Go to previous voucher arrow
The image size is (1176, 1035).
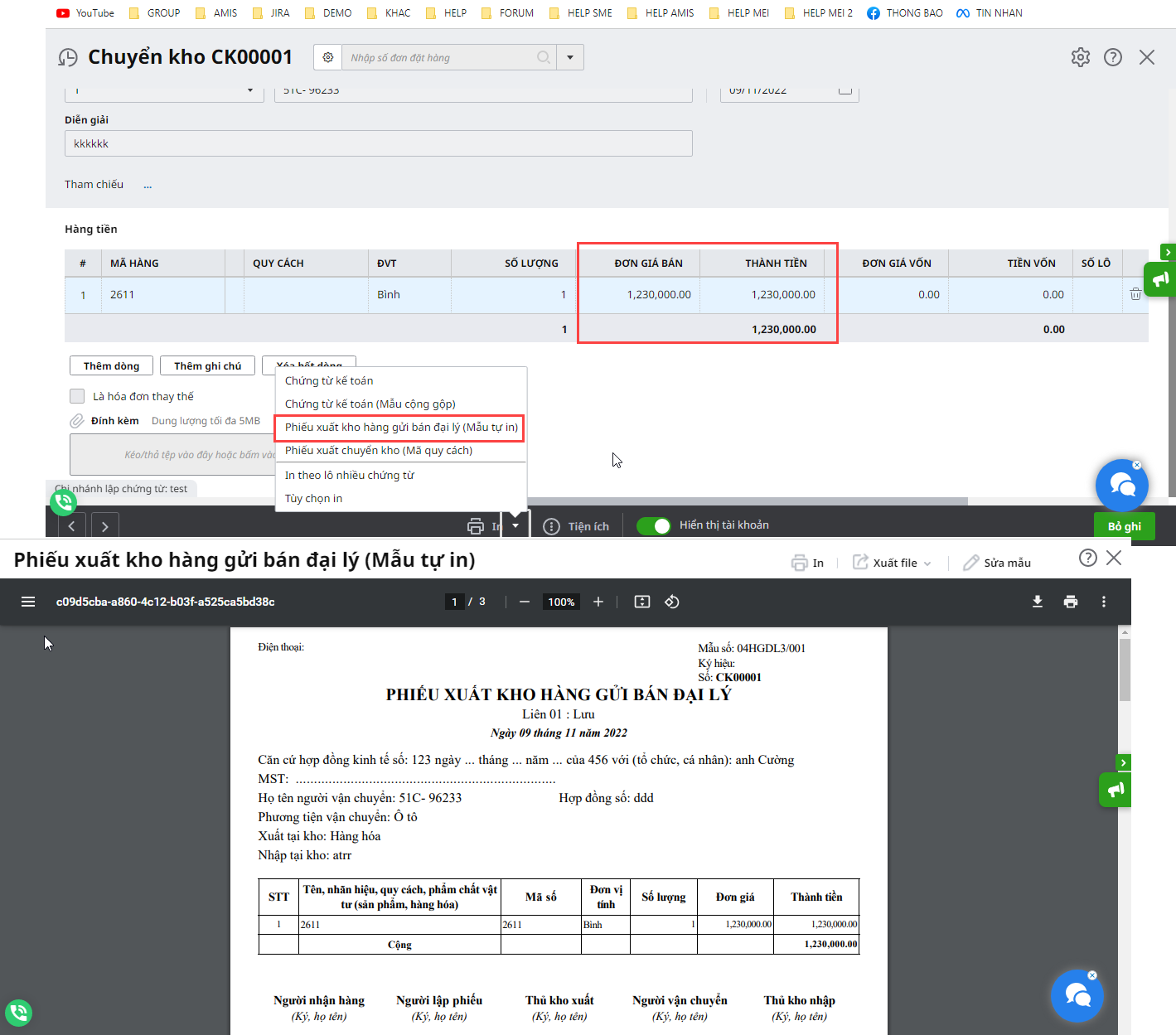click(x=71, y=526)
